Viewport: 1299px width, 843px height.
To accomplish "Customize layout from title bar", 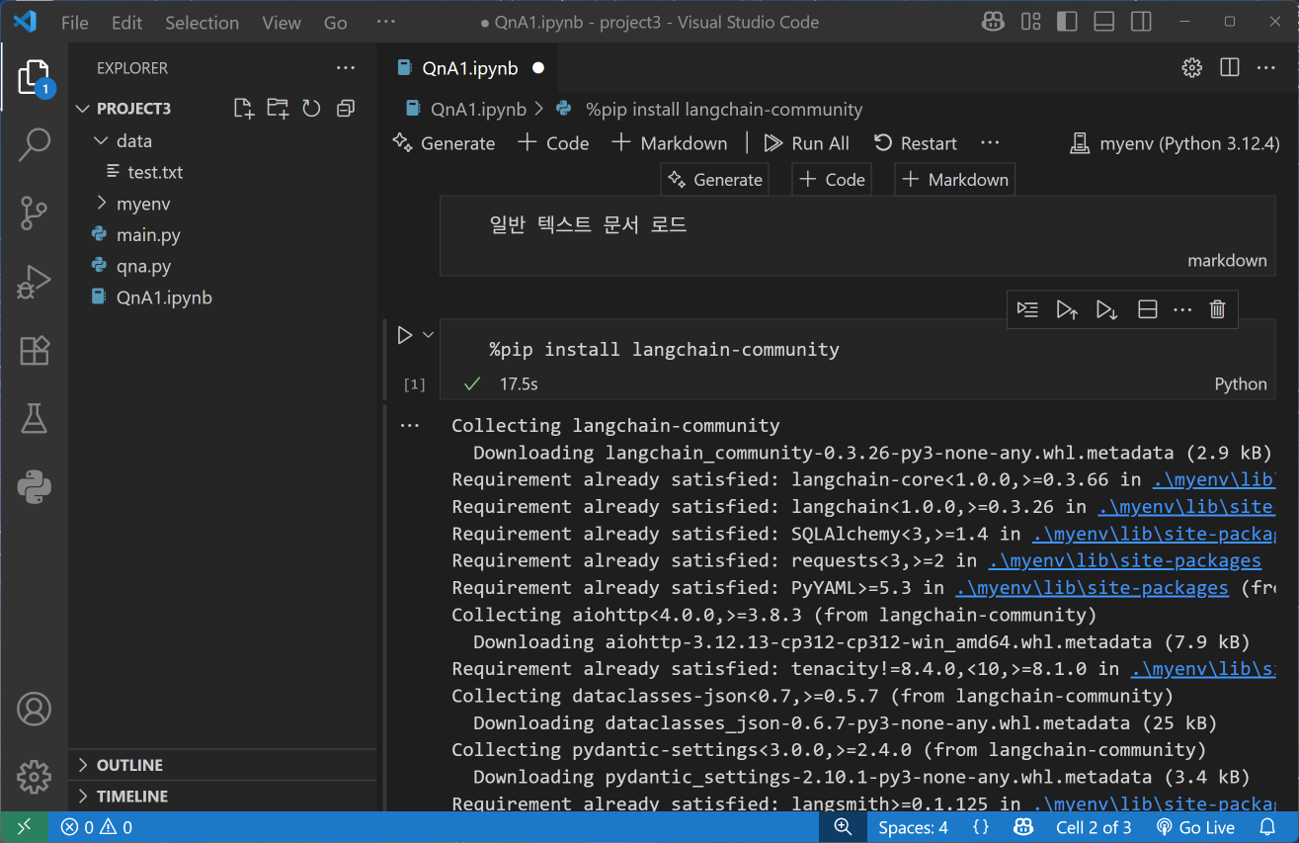I will 1030,22.
